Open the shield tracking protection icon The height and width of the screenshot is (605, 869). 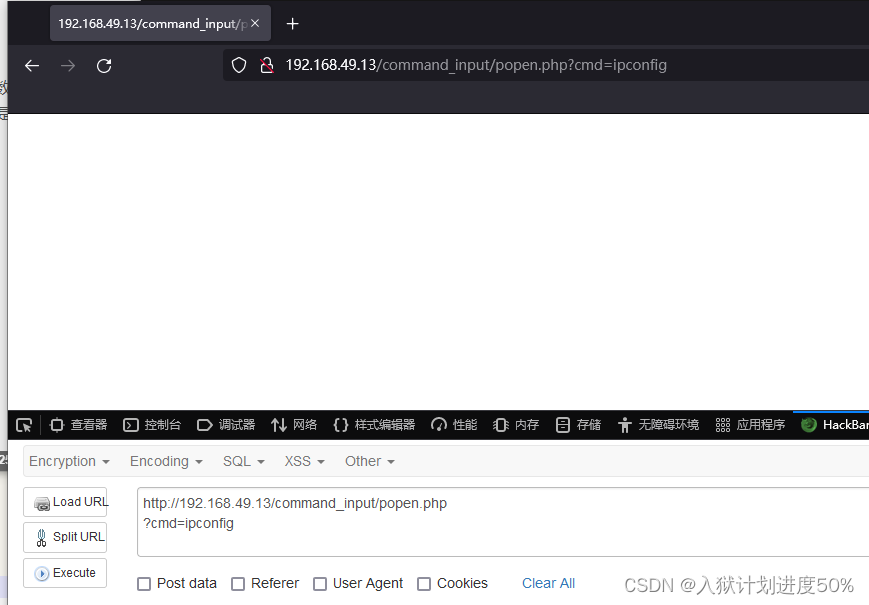[239, 65]
